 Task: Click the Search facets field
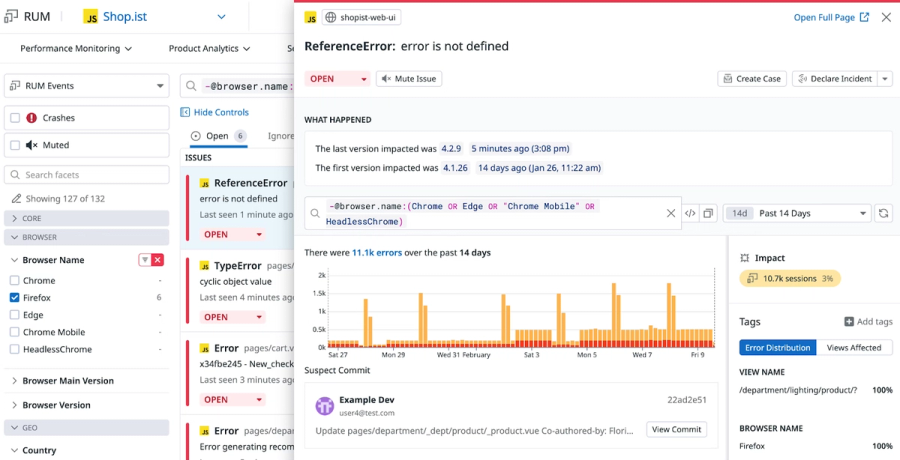tap(87, 175)
